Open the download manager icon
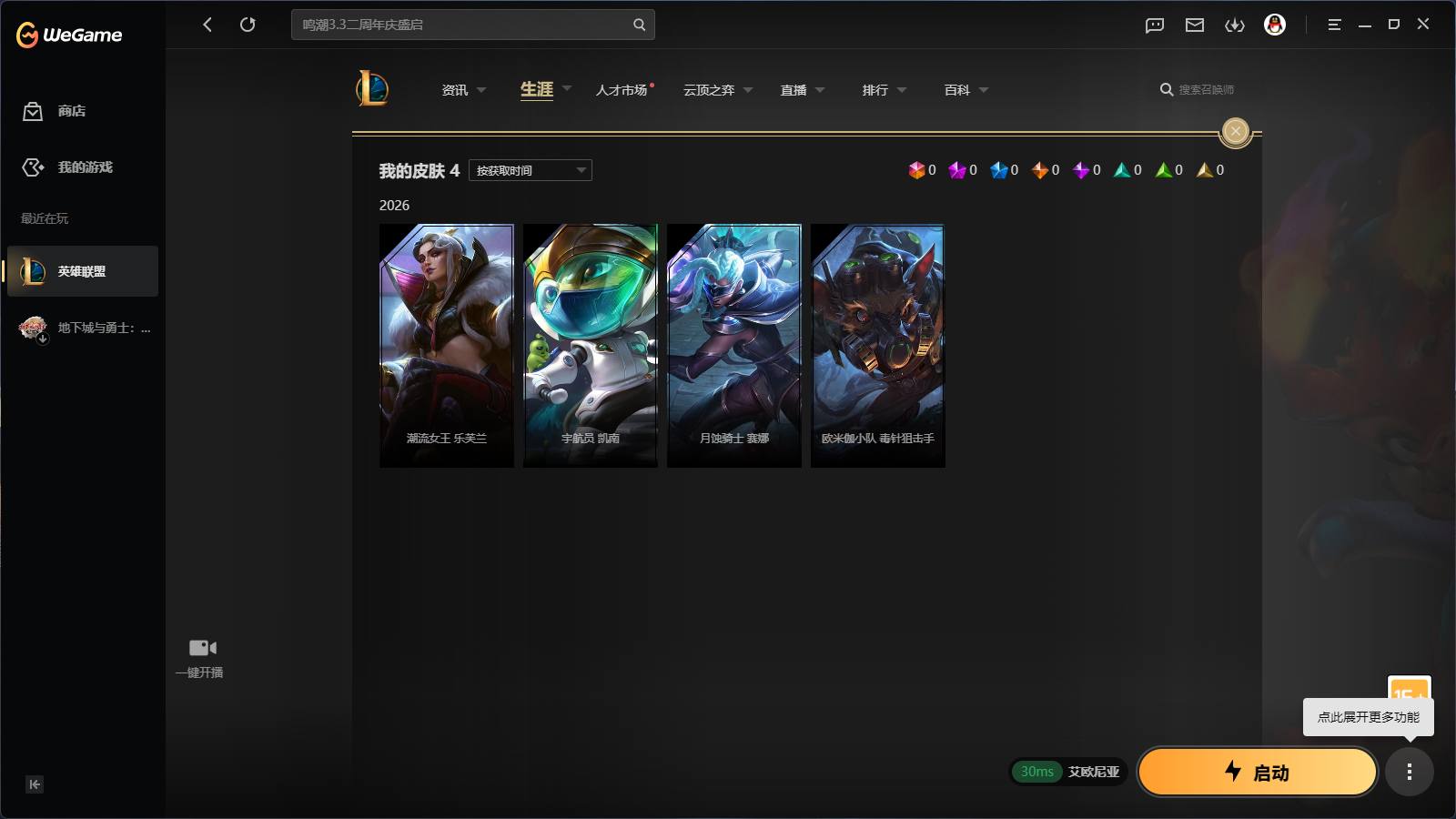 [x=1235, y=25]
